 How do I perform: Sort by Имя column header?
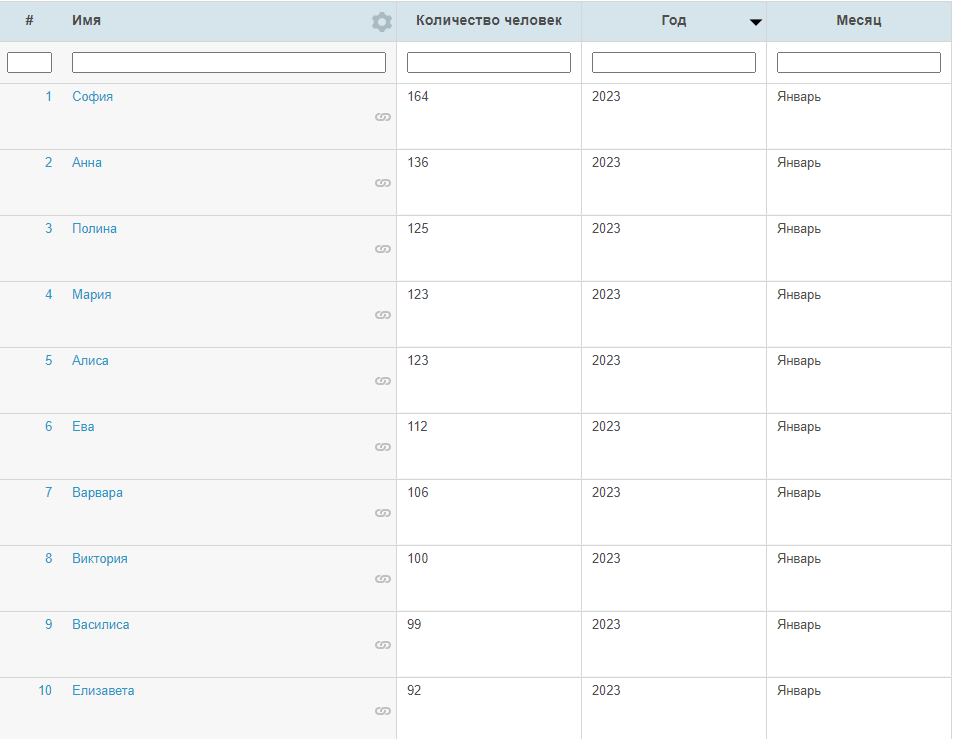tap(87, 21)
